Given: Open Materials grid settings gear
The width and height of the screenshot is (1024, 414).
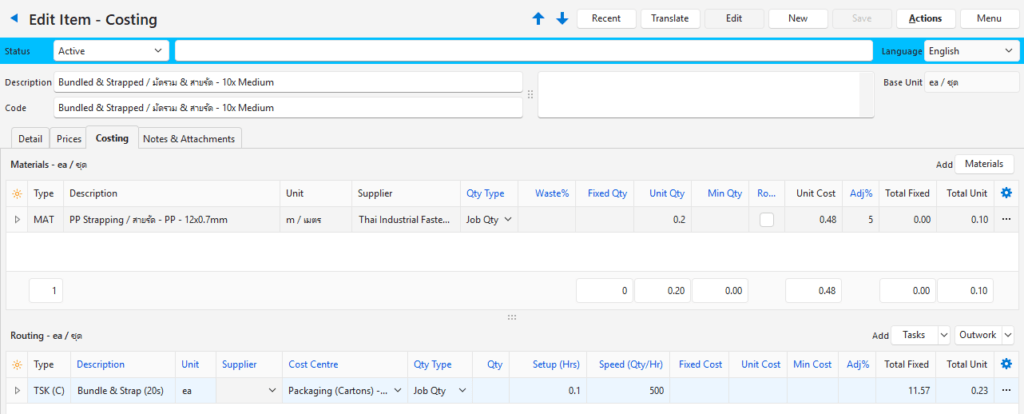Looking at the screenshot, I should (1006, 193).
